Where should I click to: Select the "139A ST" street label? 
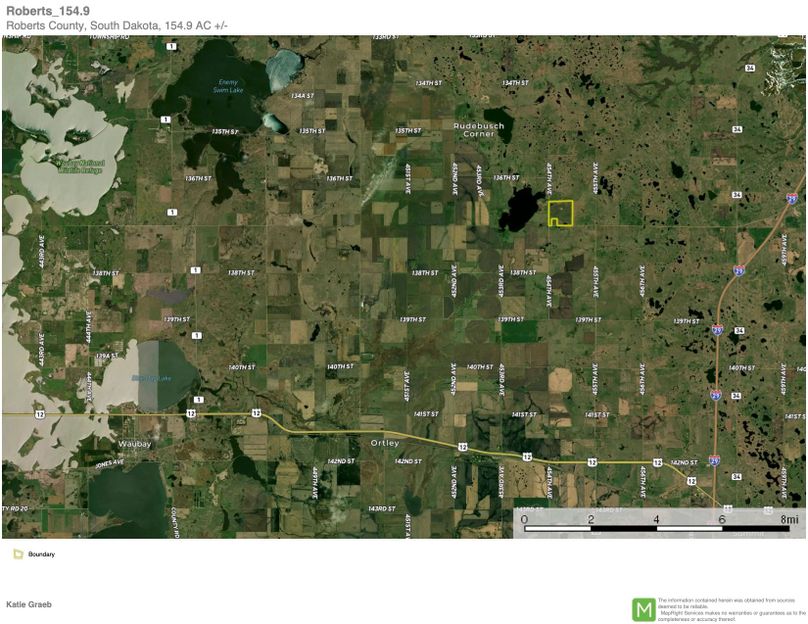(107, 356)
